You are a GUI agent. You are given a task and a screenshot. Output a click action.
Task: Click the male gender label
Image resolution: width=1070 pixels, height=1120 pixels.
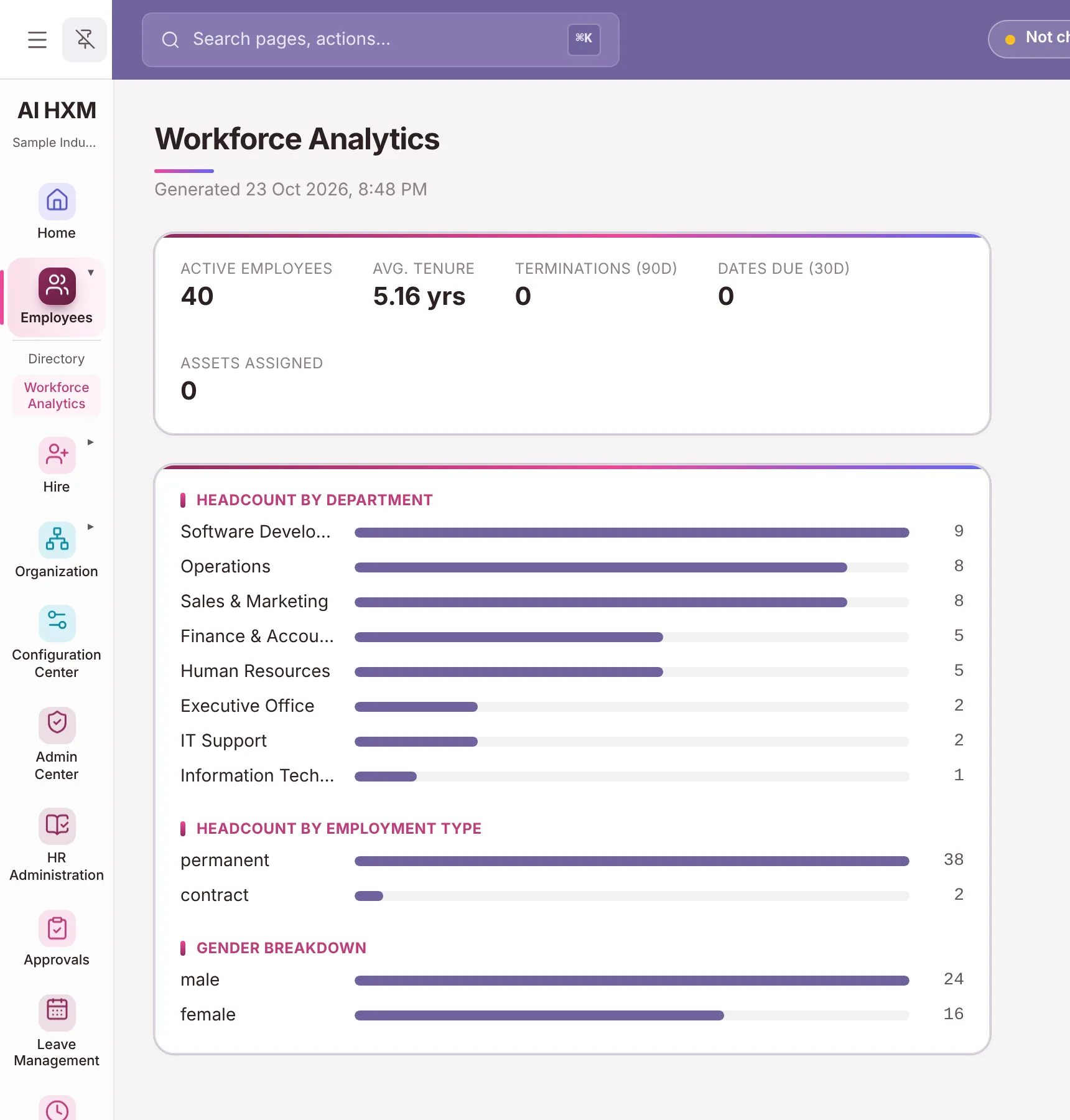coord(200,980)
